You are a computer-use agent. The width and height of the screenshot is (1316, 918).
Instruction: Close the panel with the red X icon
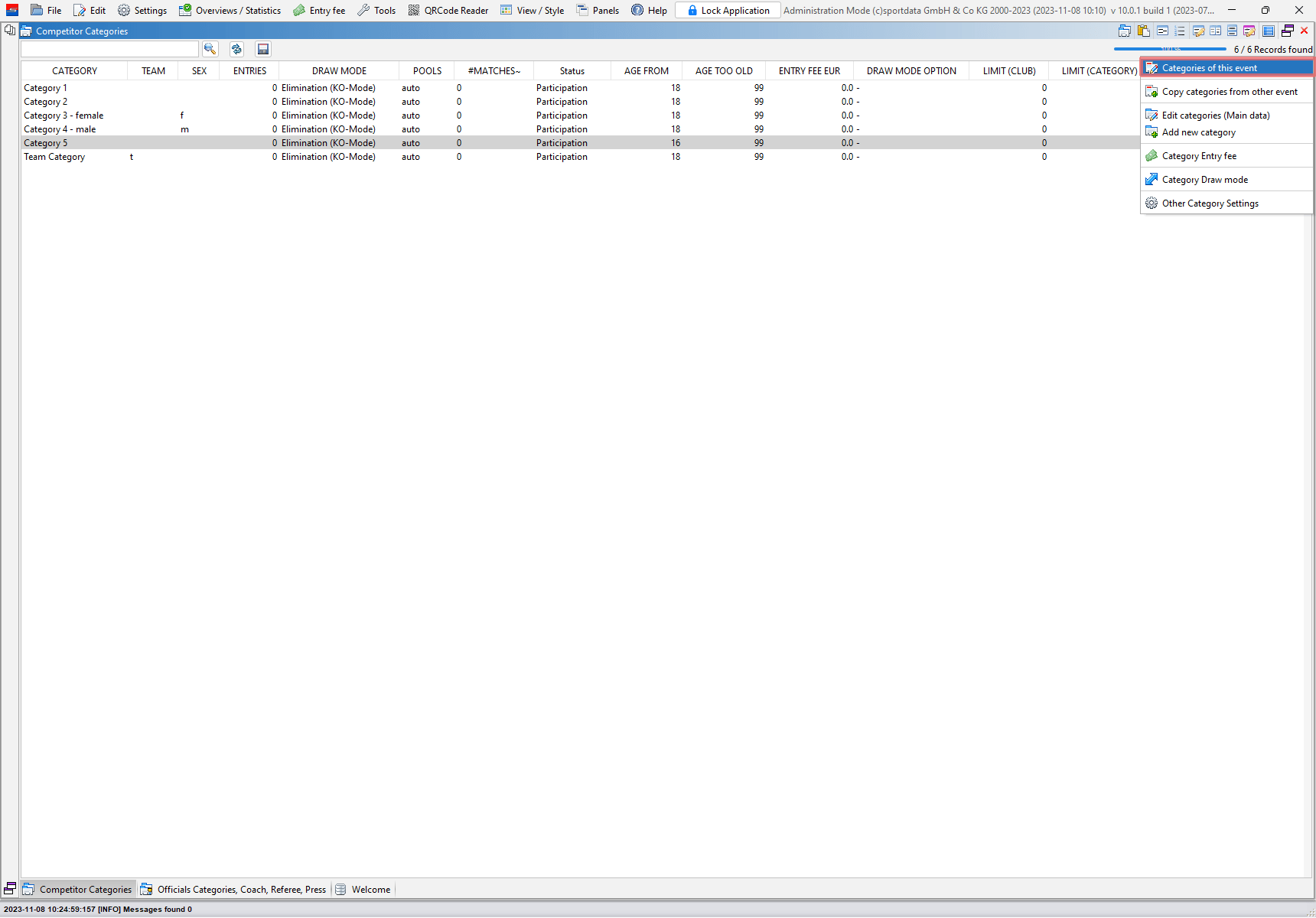pos(1305,31)
